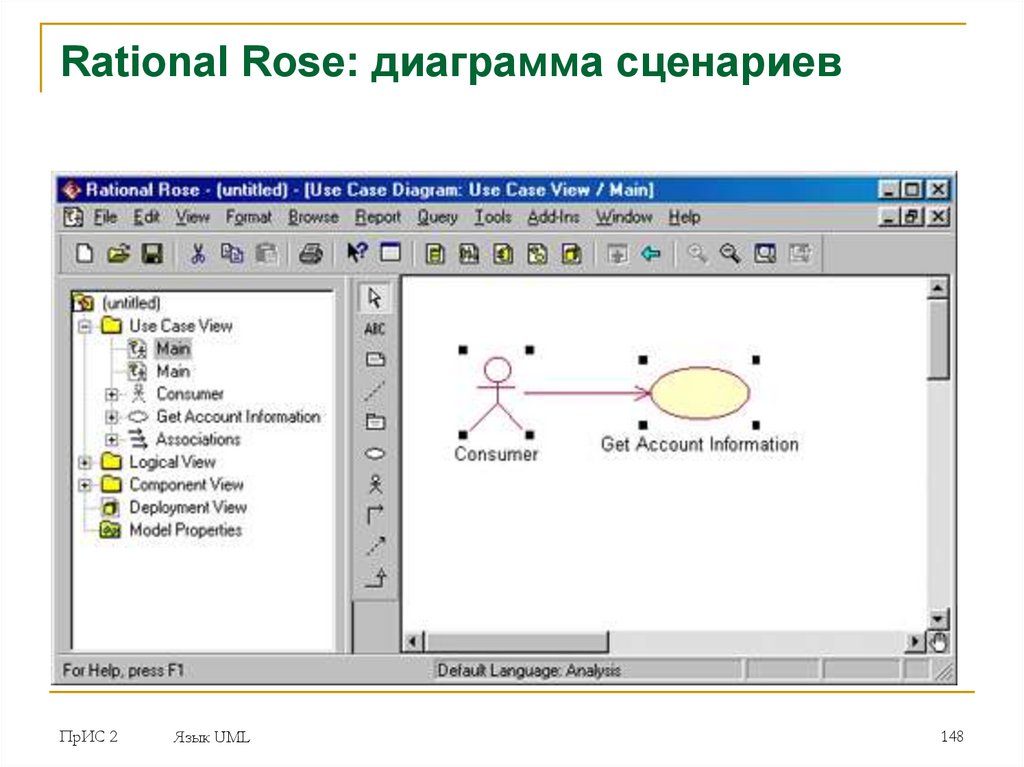Click the horizontal scrollbar right arrow

pyautogui.click(x=915, y=642)
